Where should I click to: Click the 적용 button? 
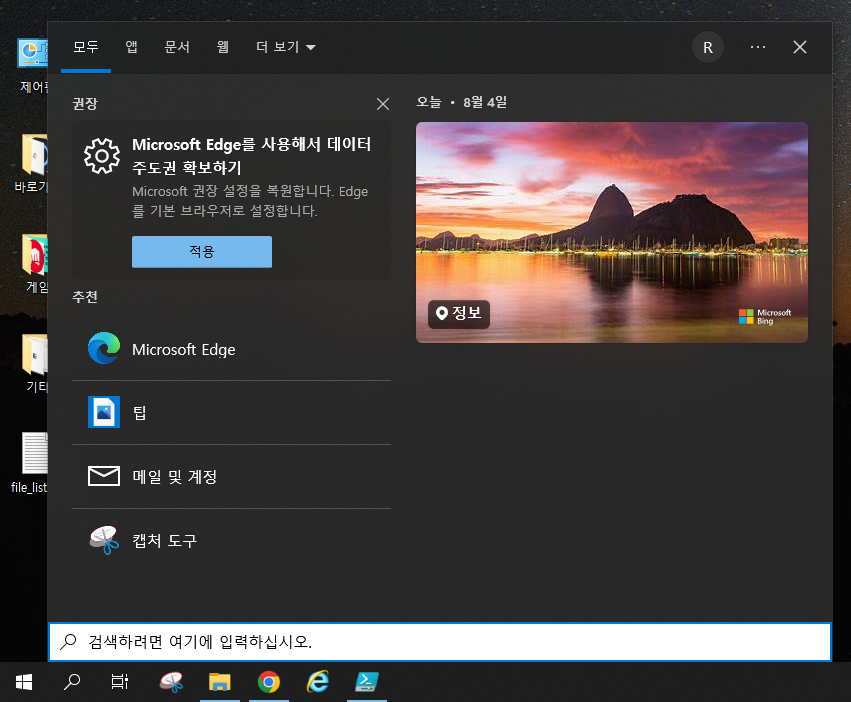pyautogui.click(x=202, y=251)
